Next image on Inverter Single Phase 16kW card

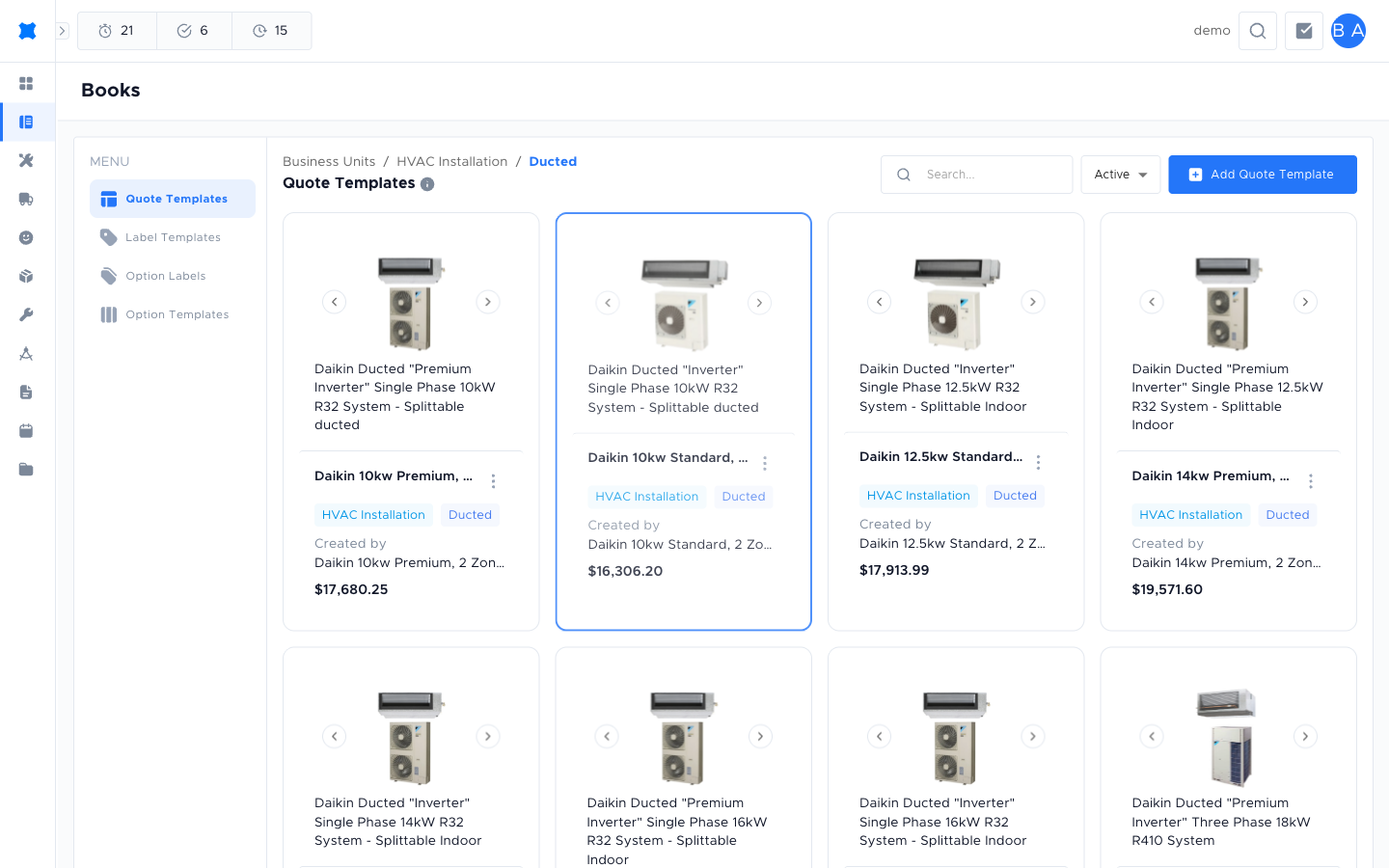pyautogui.click(x=1033, y=737)
